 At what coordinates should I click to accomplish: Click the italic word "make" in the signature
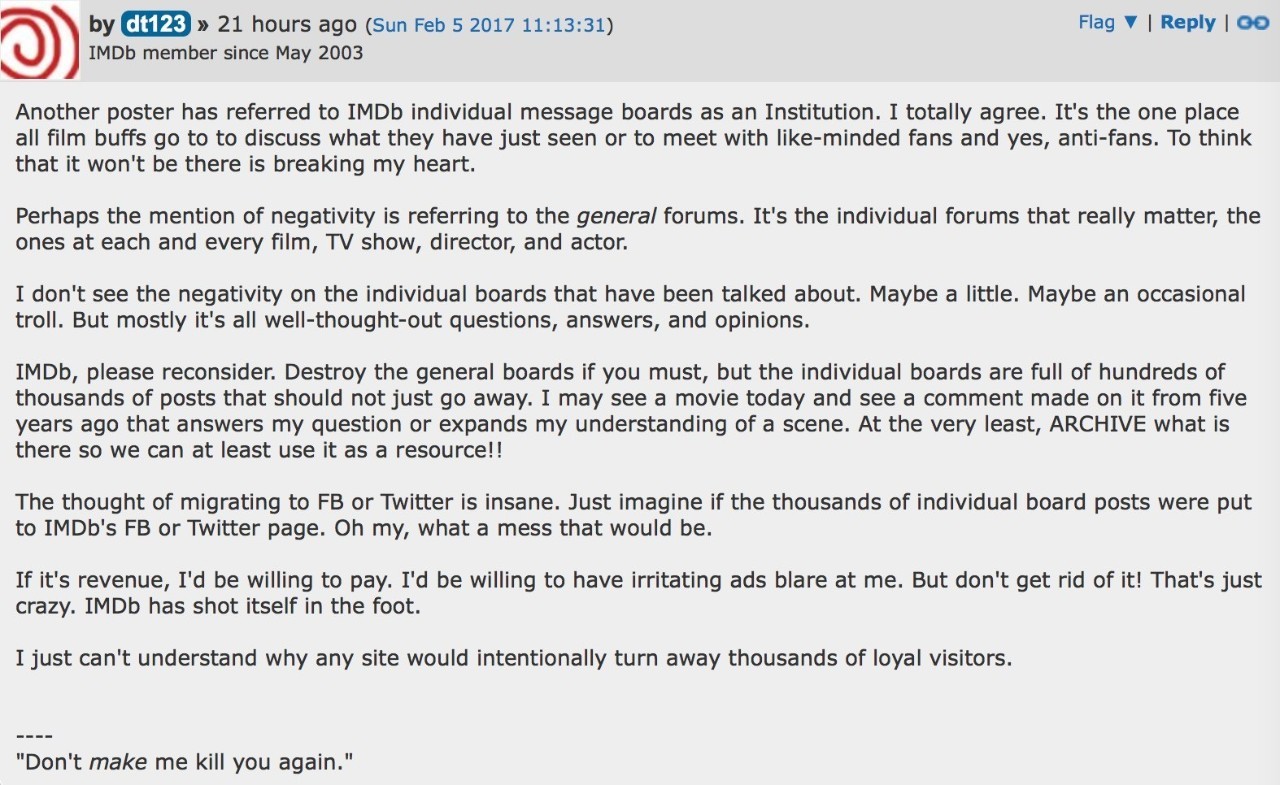[x=117, y=762]
